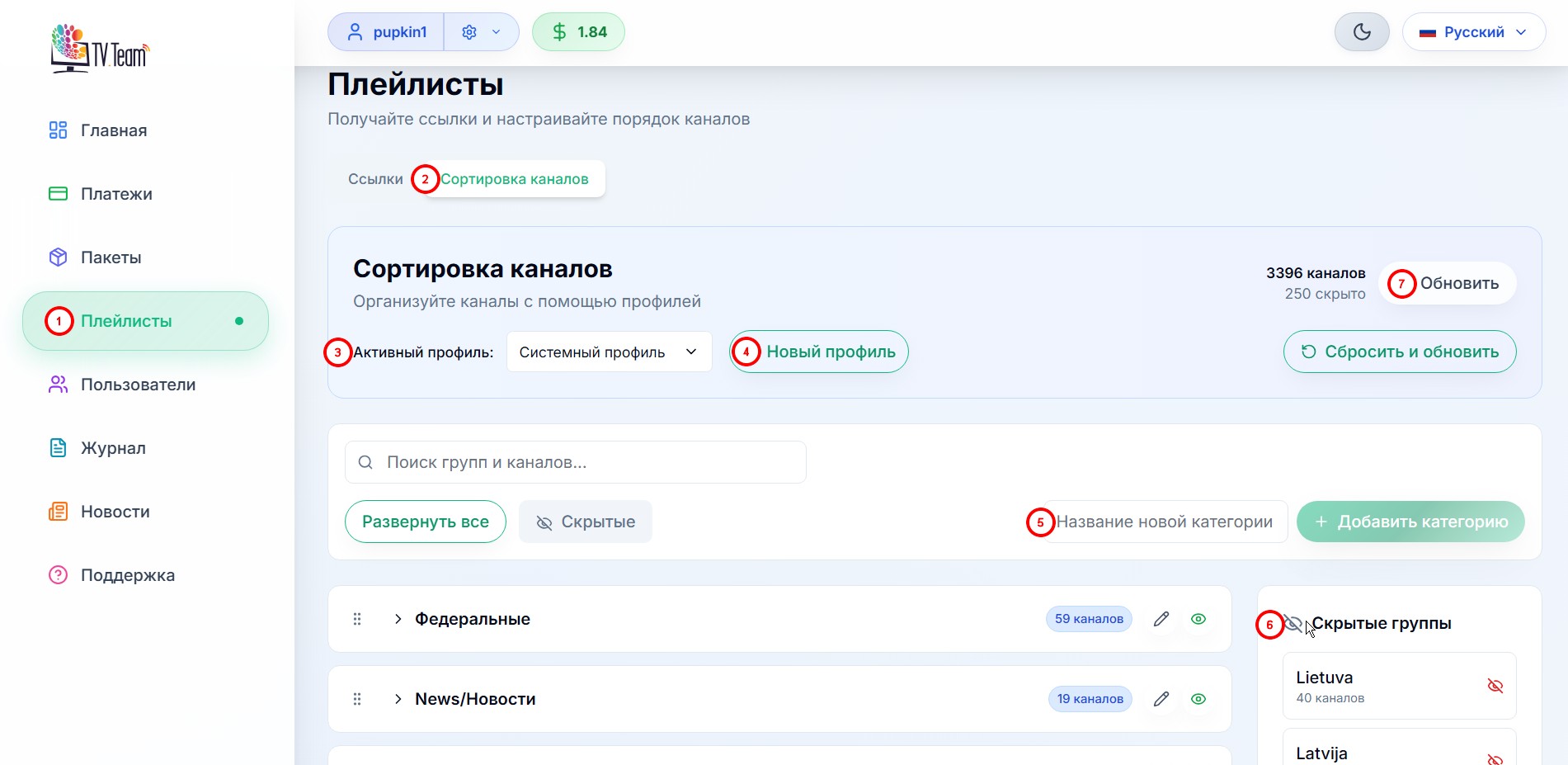Click the pencil icon to edit Федеральные group

[1161, 618]
